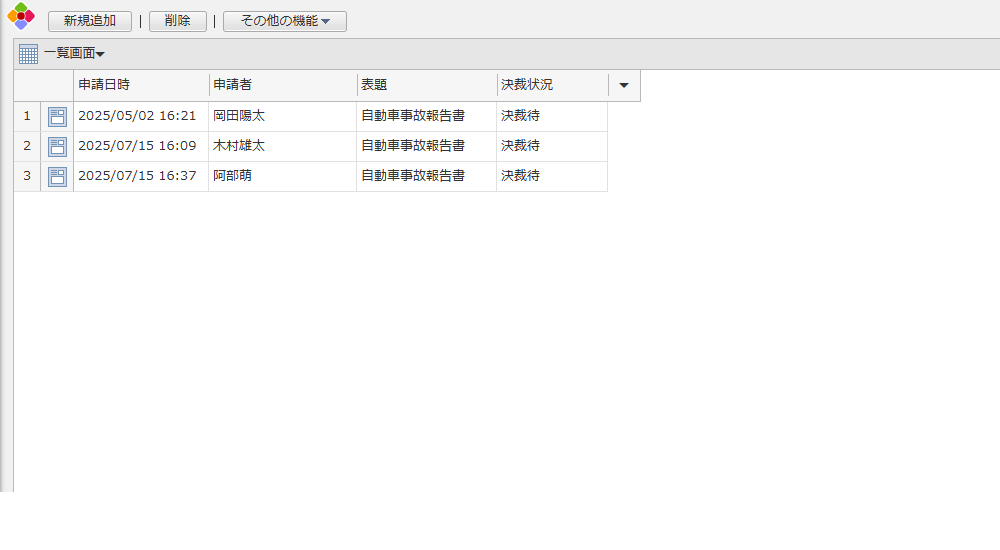Click the colorful app logo icon

21,16
